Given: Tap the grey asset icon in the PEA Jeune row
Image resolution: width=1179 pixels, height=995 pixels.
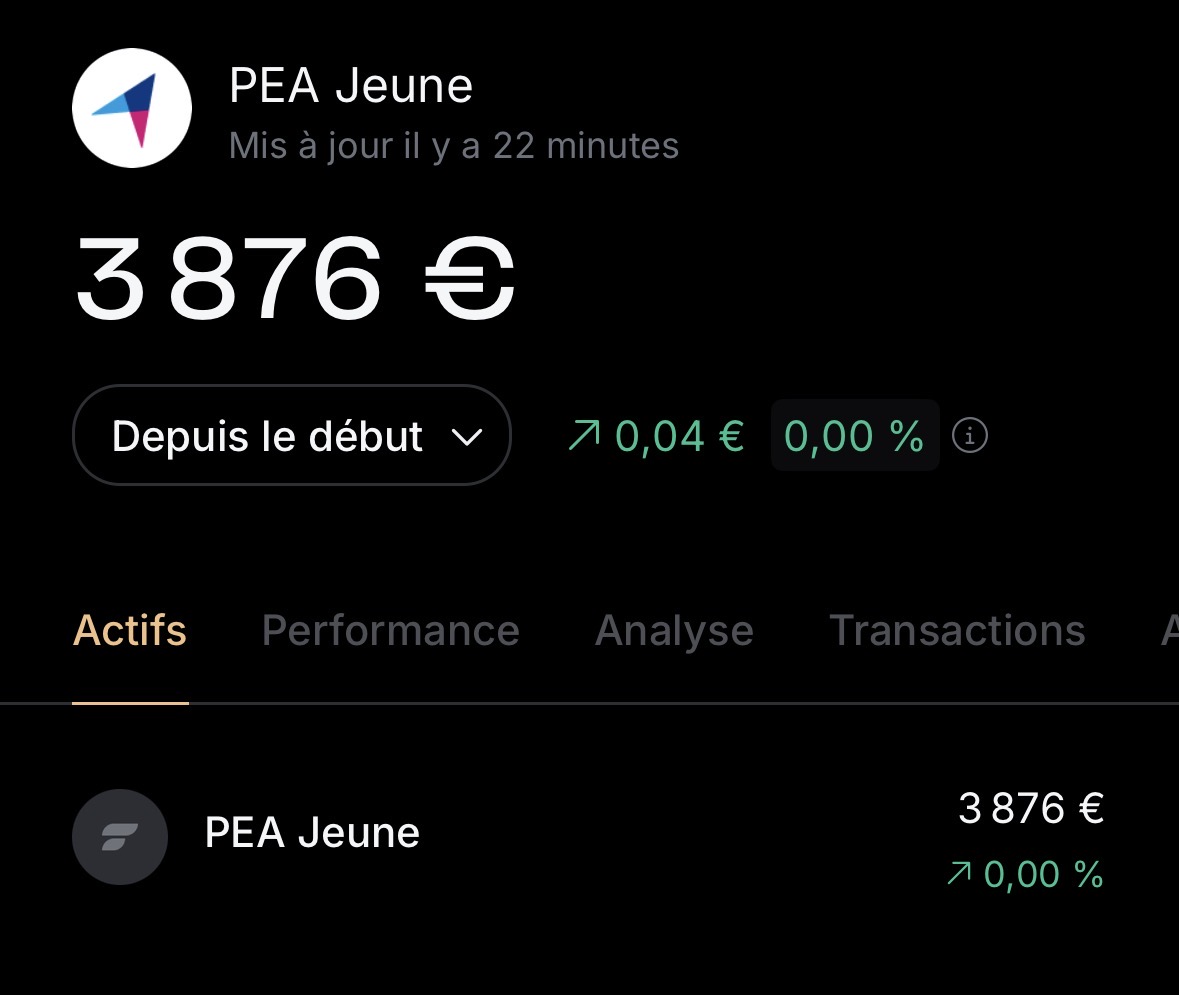Looking at the screenshot, I should pos(119,836).
